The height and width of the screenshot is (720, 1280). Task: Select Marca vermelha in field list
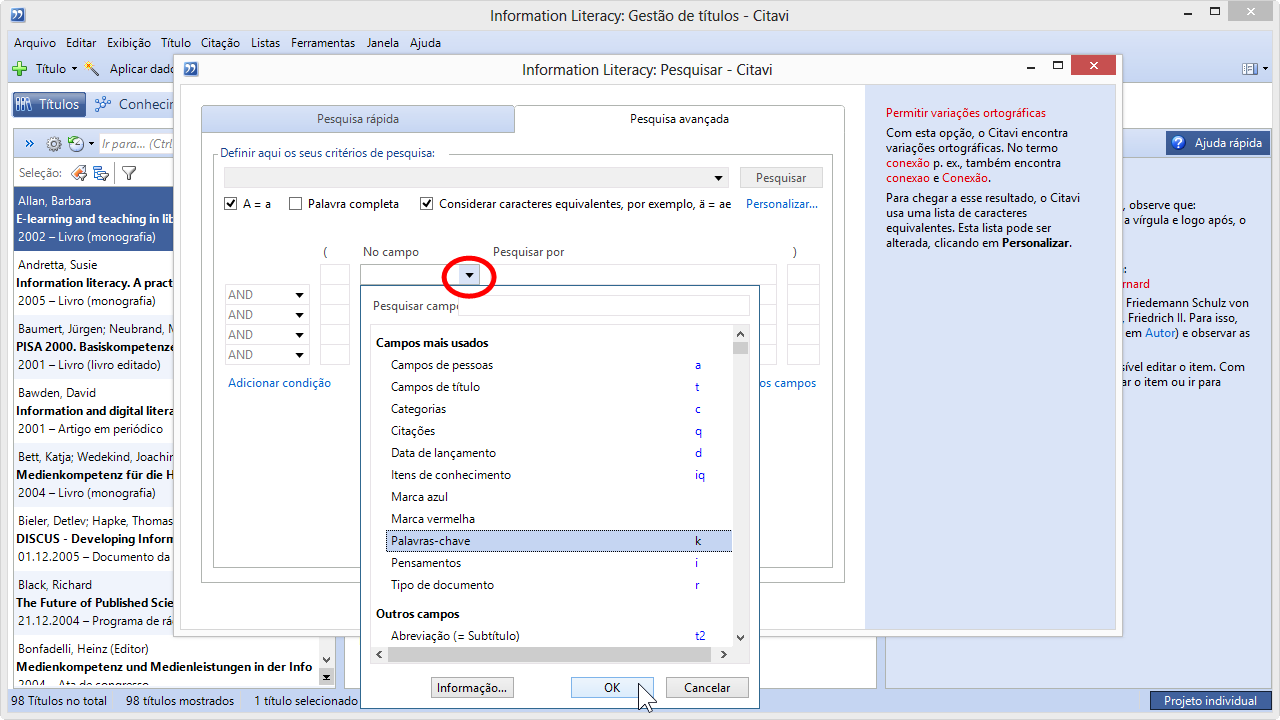(x=559, y=519)
